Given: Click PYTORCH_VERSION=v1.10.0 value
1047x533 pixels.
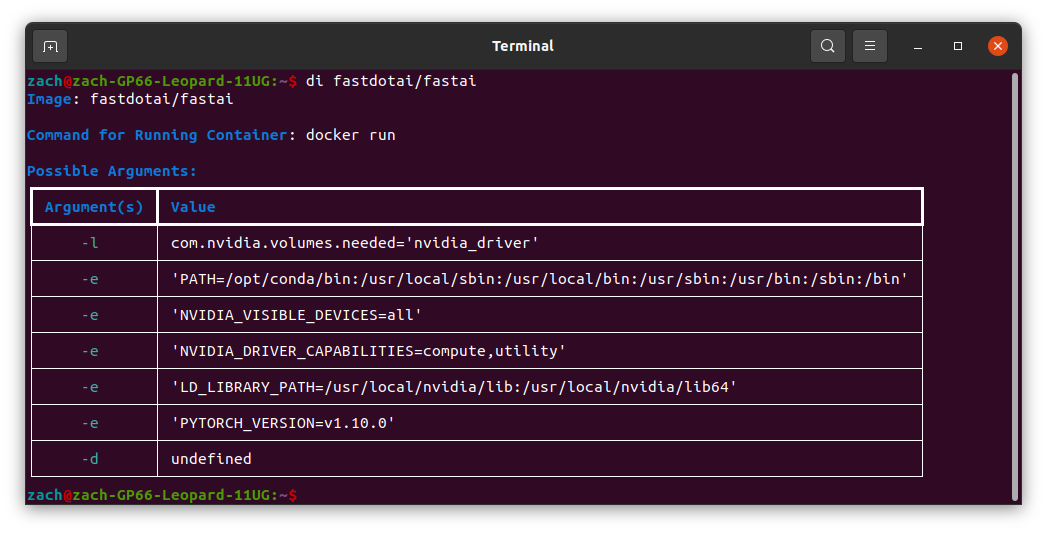Looking at the screenshot, I should 283,423.
